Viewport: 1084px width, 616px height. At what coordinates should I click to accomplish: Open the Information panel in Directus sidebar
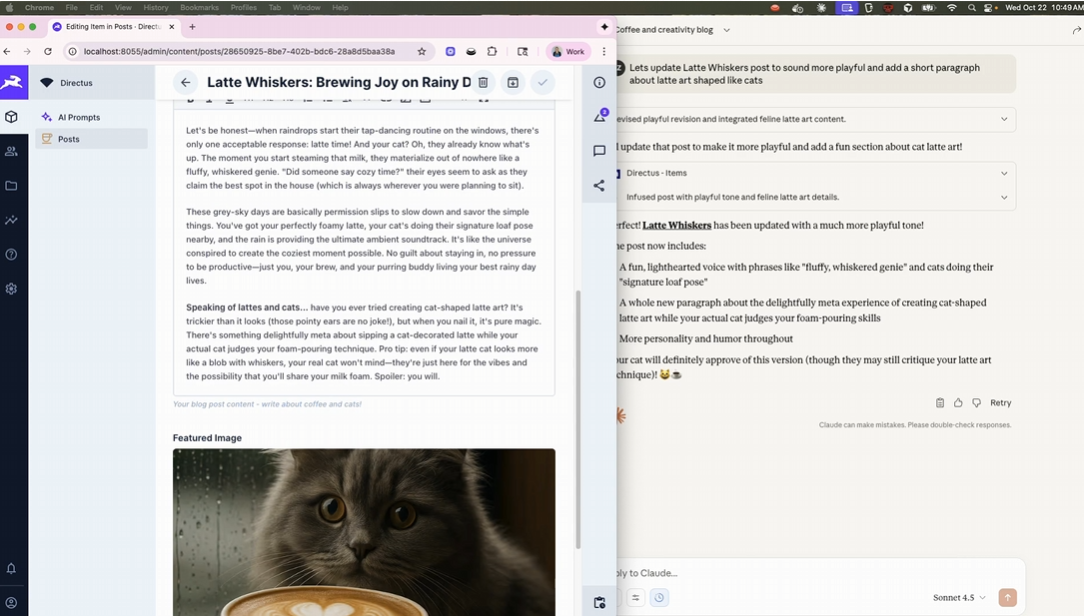[x=599, y=82]
